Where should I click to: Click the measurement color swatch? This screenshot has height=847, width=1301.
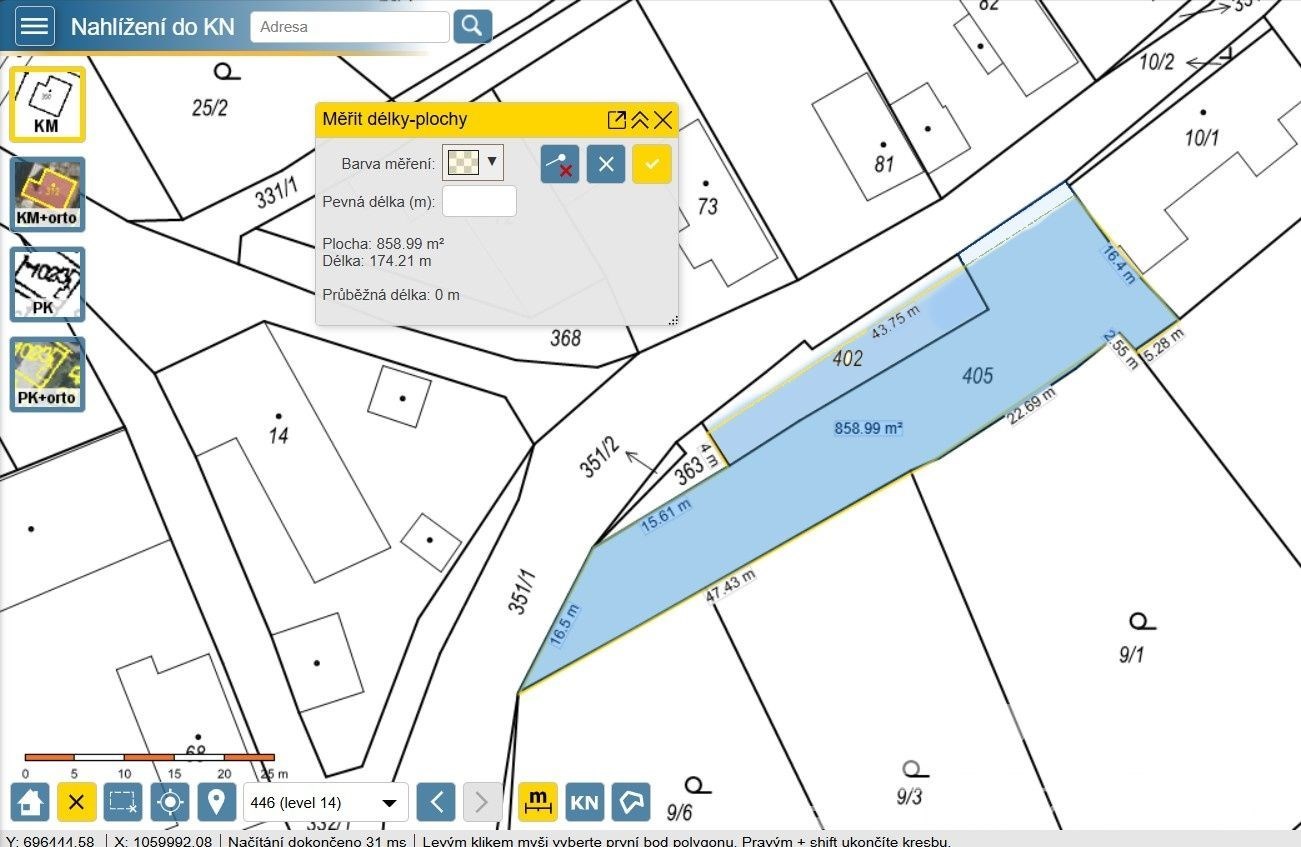pyautogui.click(x=463, y=162)
